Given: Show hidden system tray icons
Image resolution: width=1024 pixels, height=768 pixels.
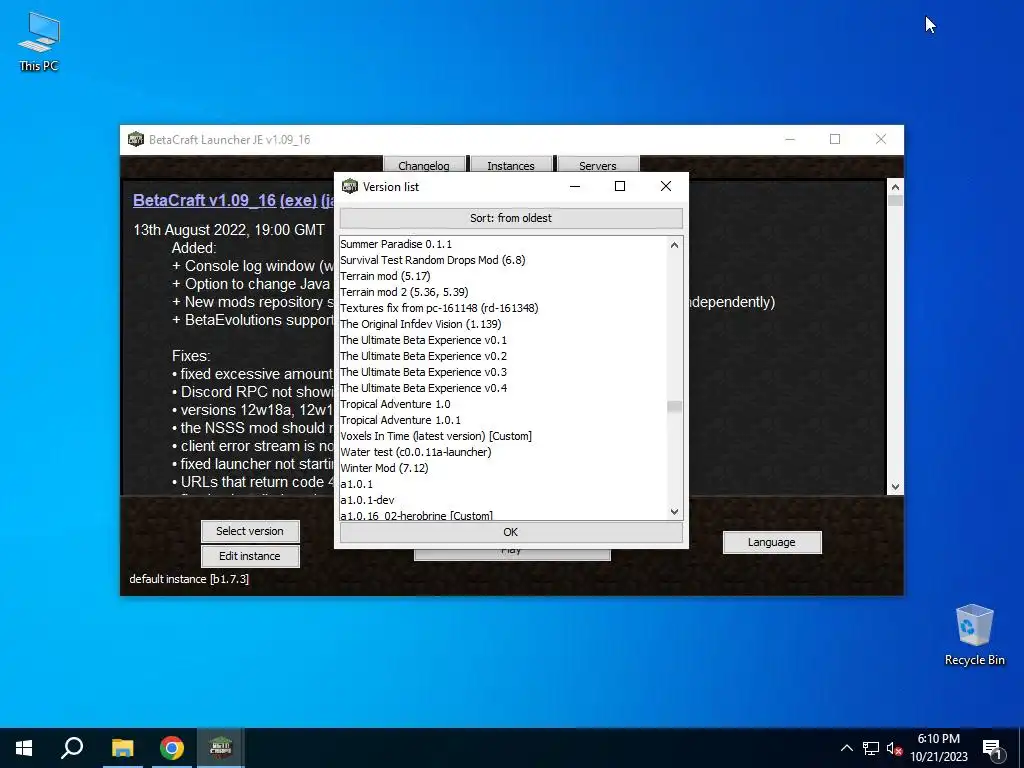Looking at the screenshot, I should point(846,748).
